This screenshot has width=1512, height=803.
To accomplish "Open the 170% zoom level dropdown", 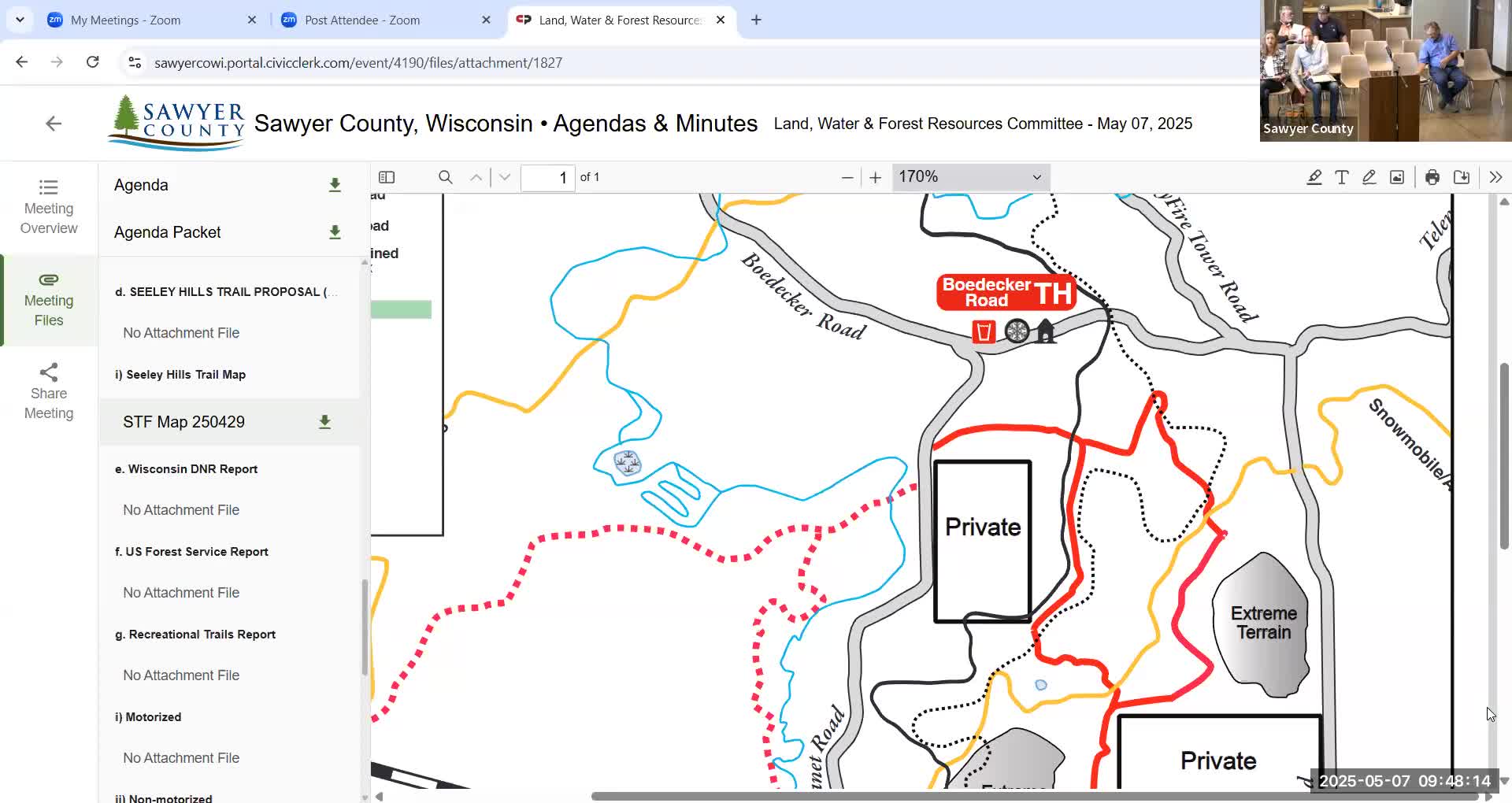I will pos(970,177).
